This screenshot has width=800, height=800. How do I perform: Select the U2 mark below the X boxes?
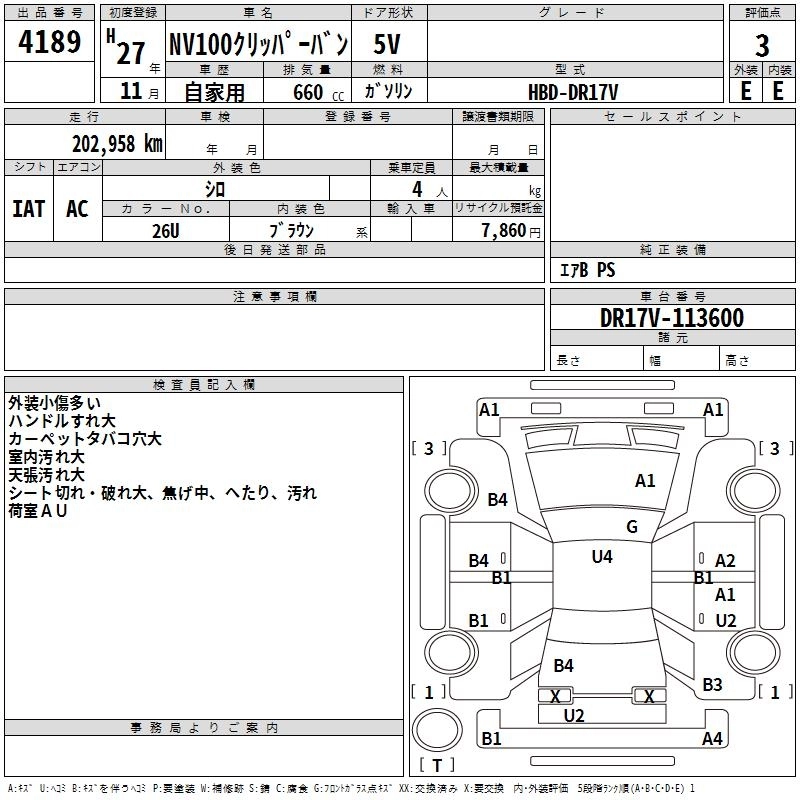(574, 715)
